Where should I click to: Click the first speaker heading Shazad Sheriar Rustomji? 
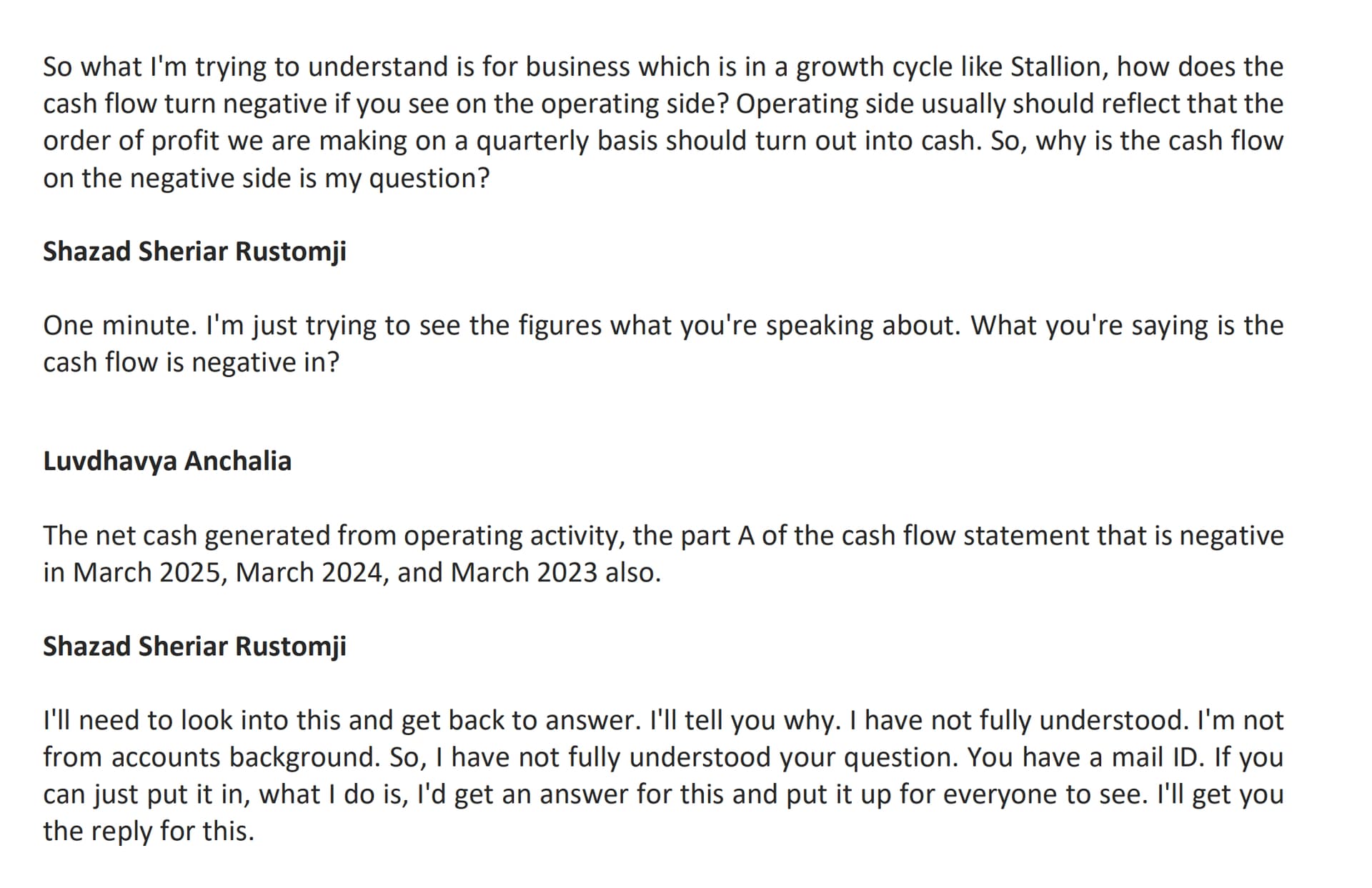(x=194, y=251)
